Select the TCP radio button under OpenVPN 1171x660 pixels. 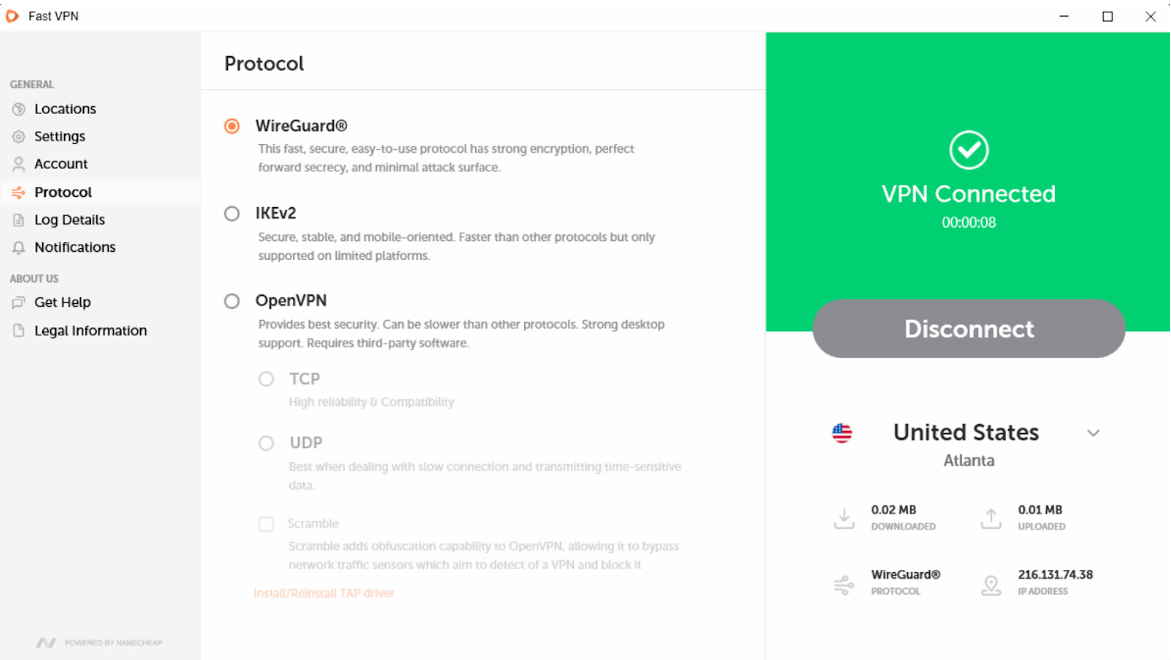[266, 379]
